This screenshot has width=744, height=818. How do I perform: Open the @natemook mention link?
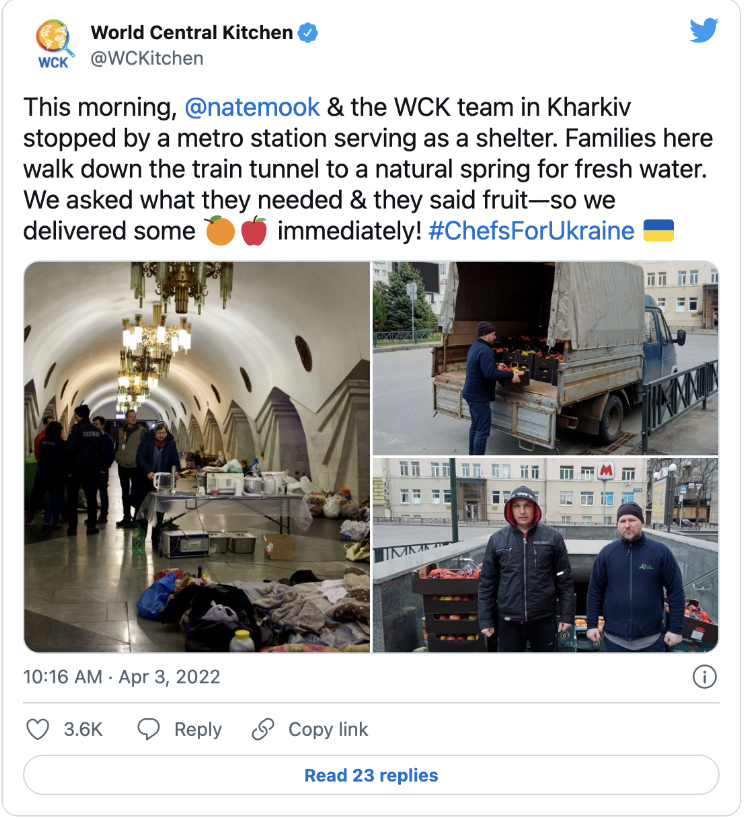click(x=251, y=107)
